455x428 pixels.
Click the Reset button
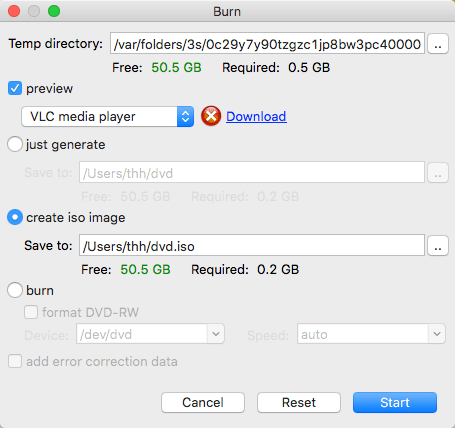pyautogui.click(x=299, y=402)
